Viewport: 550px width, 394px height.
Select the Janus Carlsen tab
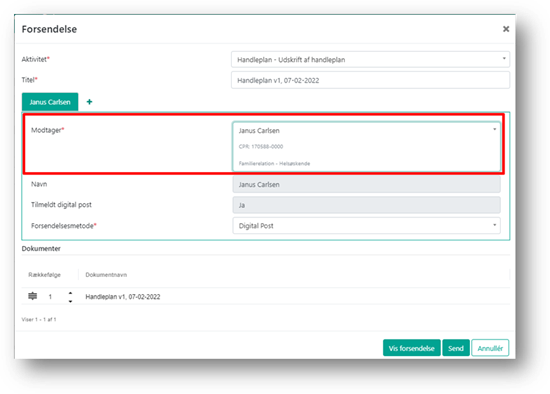50,102
